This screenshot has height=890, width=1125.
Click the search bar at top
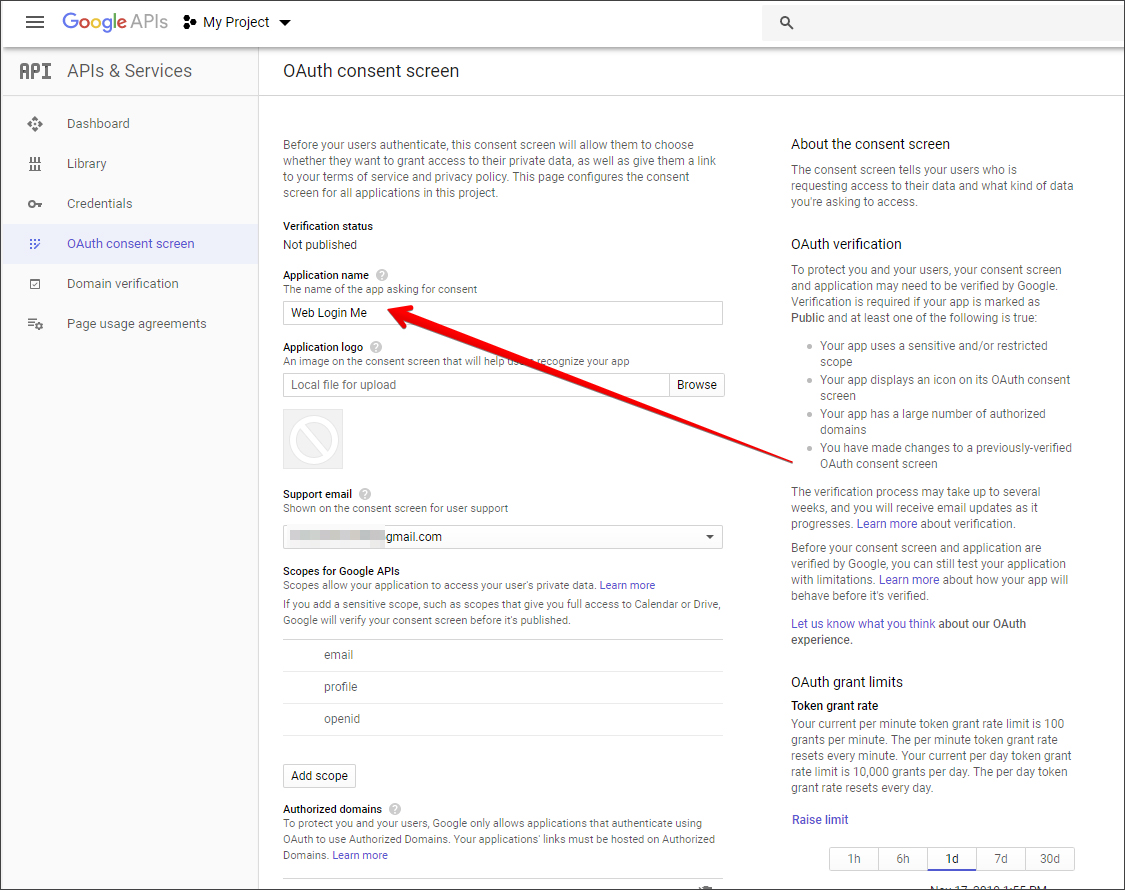pyautogui.click(x=943, y=22)
